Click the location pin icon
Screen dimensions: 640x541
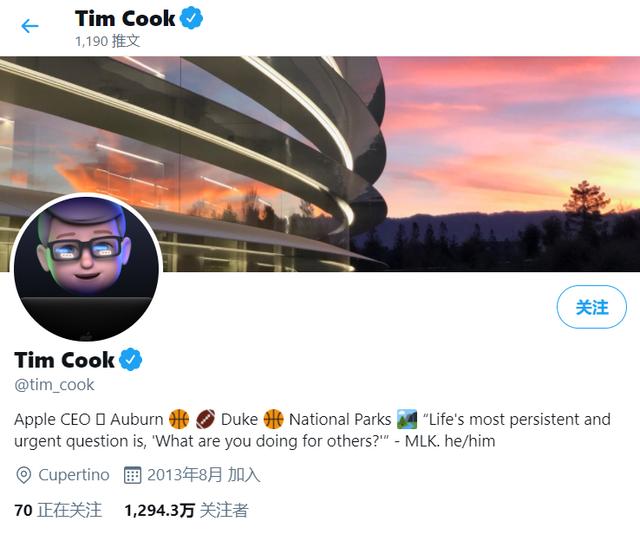tap(24, 475)
